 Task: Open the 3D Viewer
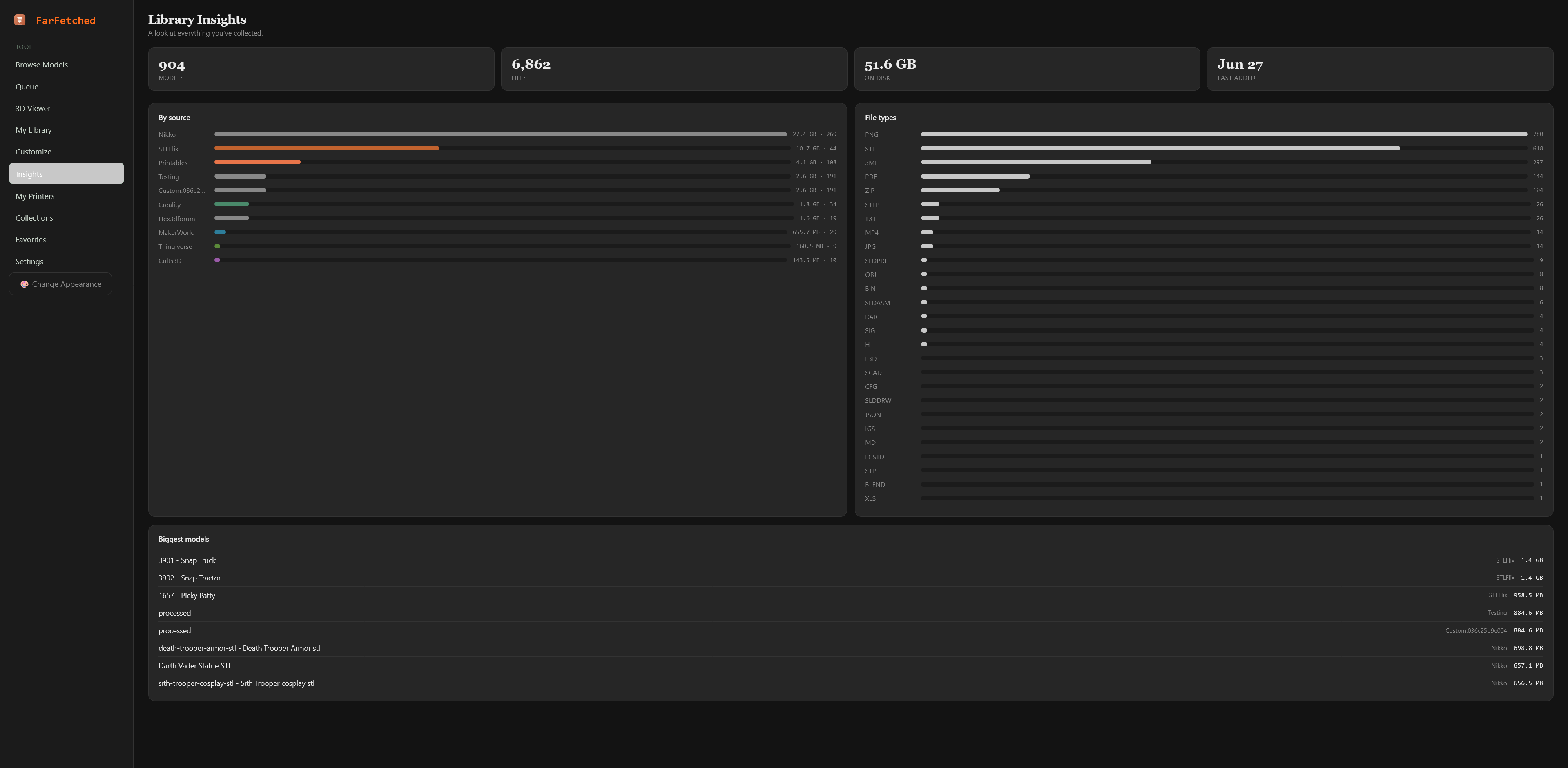(66, 108)
